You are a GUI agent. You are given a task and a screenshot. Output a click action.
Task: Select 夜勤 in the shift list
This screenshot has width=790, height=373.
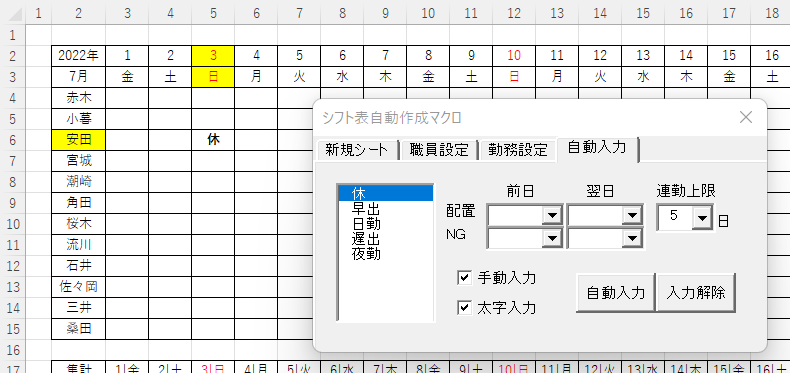386,254
